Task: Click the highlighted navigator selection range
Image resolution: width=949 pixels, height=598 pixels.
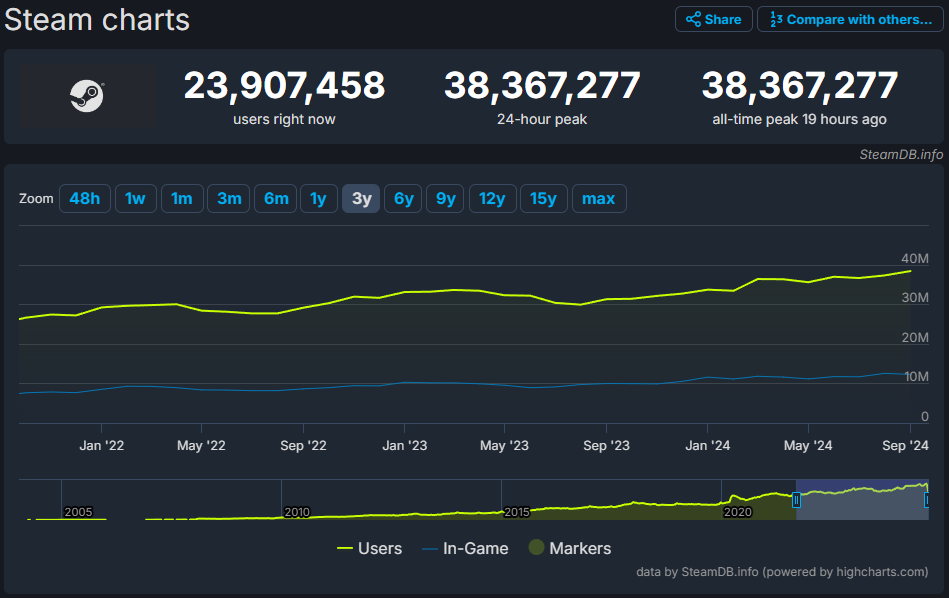Action: tap(862, 500)
